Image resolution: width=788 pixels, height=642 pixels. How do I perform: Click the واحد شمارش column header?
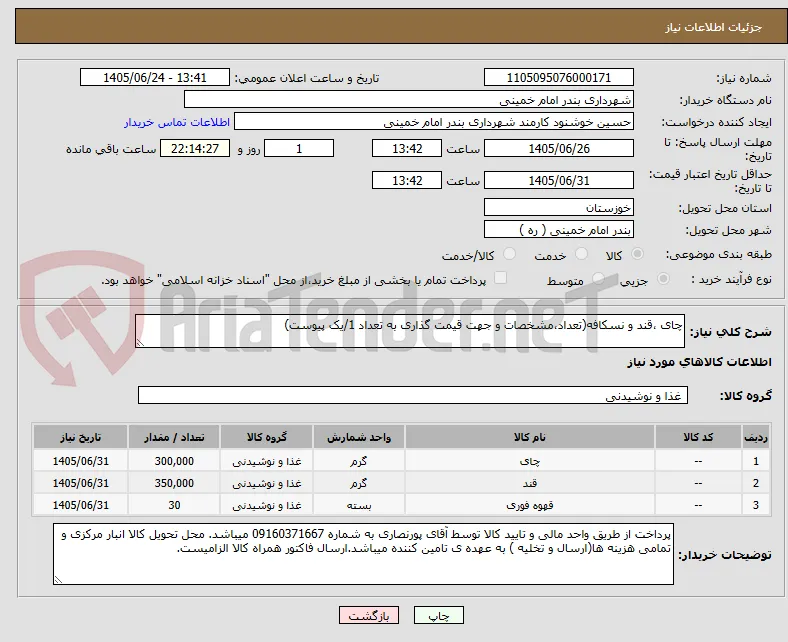pos(359,437)
